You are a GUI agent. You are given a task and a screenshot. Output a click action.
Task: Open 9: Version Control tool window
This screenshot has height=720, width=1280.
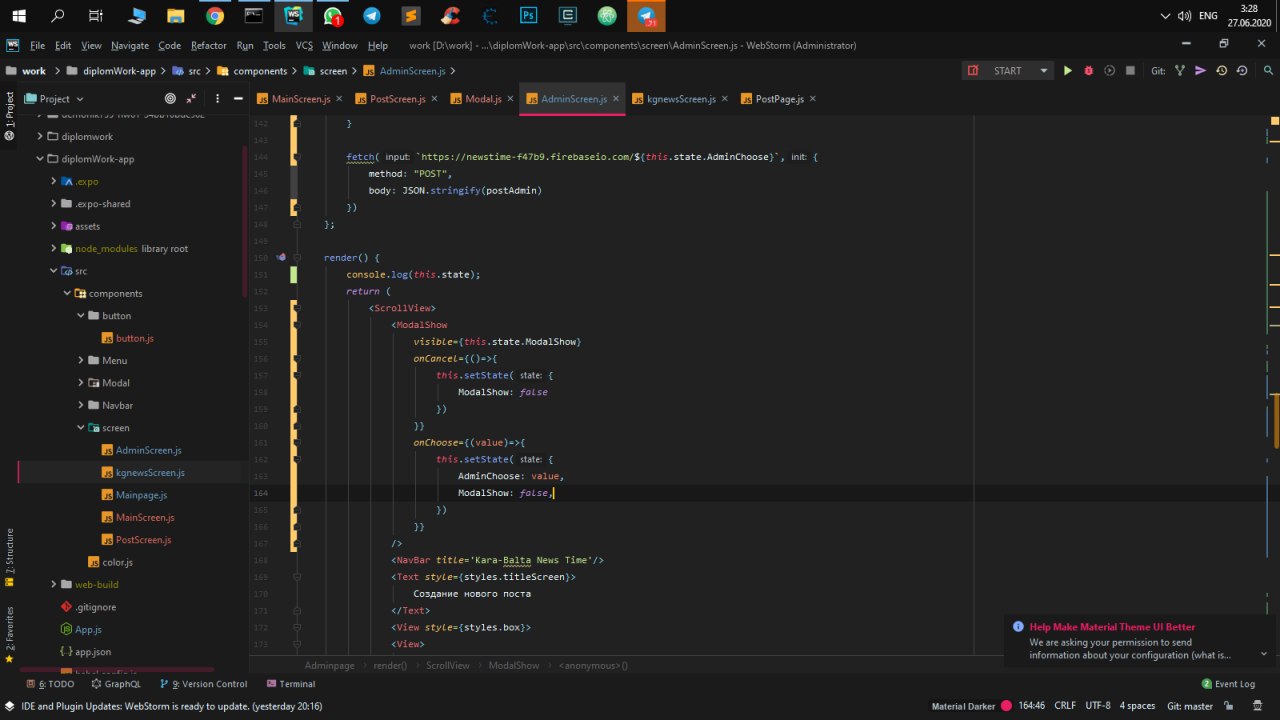(x=203, y=684)
